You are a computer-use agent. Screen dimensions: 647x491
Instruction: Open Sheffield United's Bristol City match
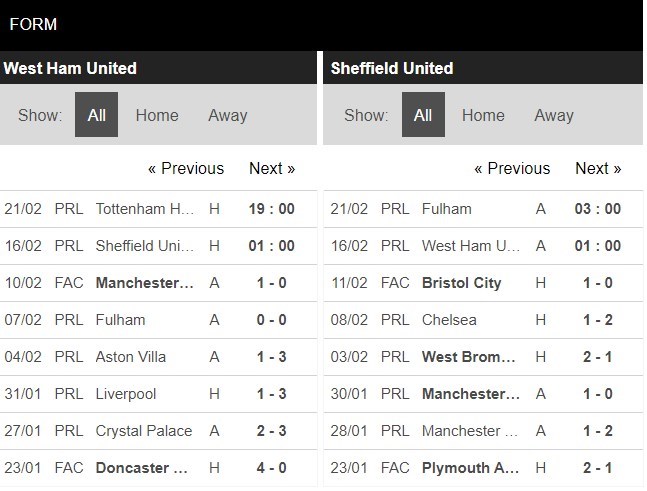click(x=461, y=283)
